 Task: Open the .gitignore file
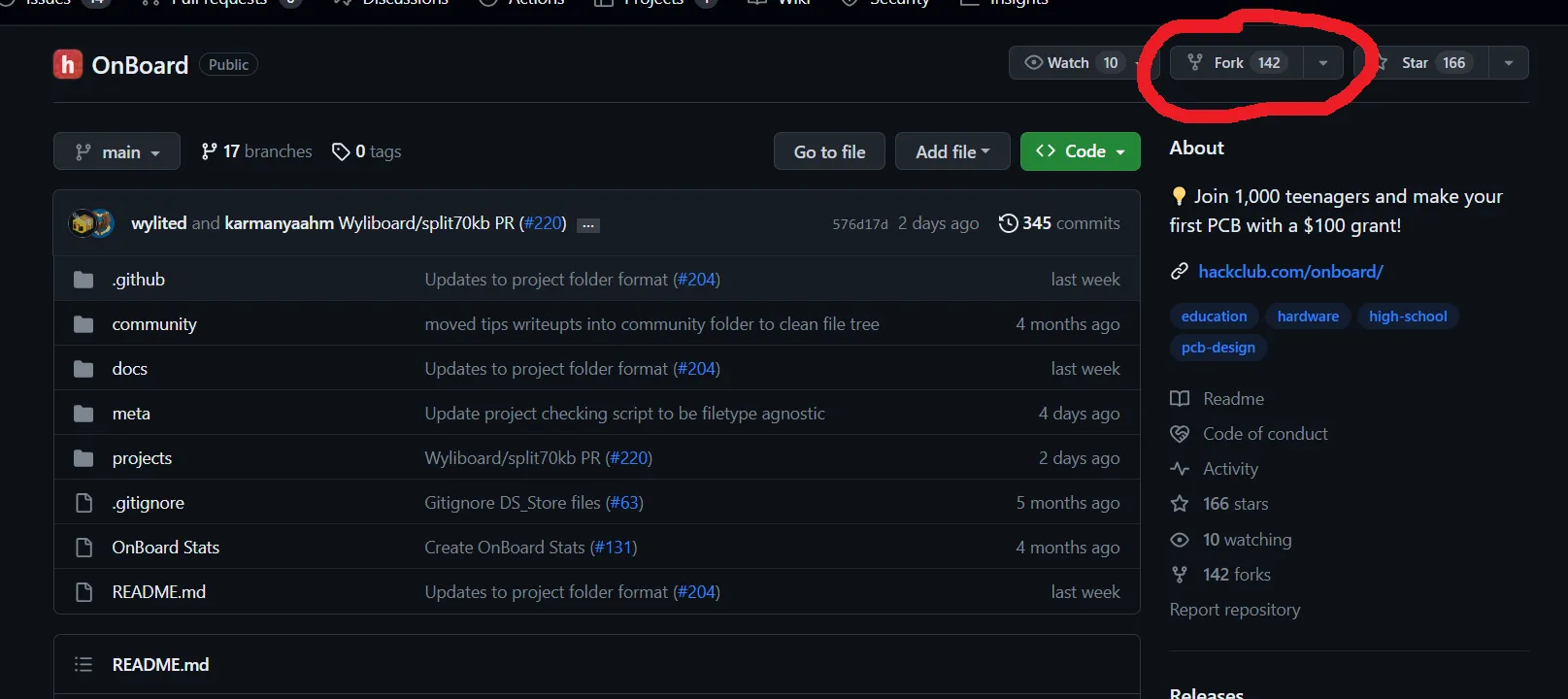pyautogui.click(x=149, y=503)
